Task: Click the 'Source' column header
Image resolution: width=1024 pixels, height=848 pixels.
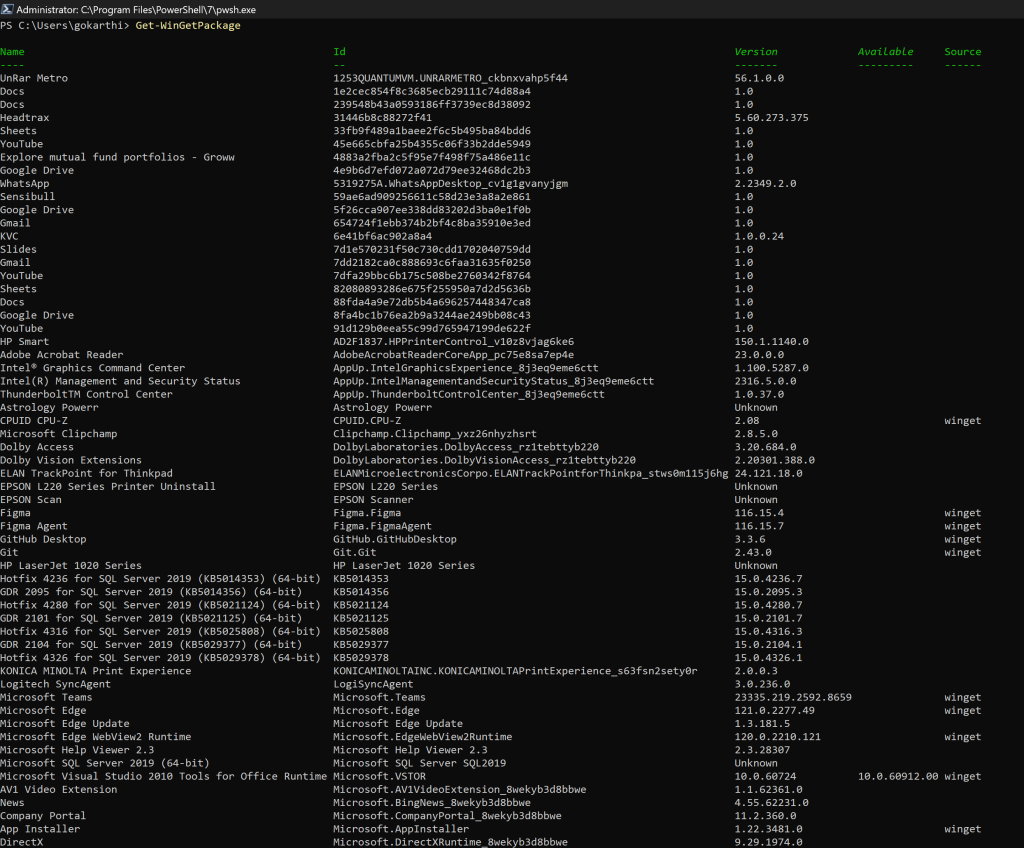Action: click(963, 52)
